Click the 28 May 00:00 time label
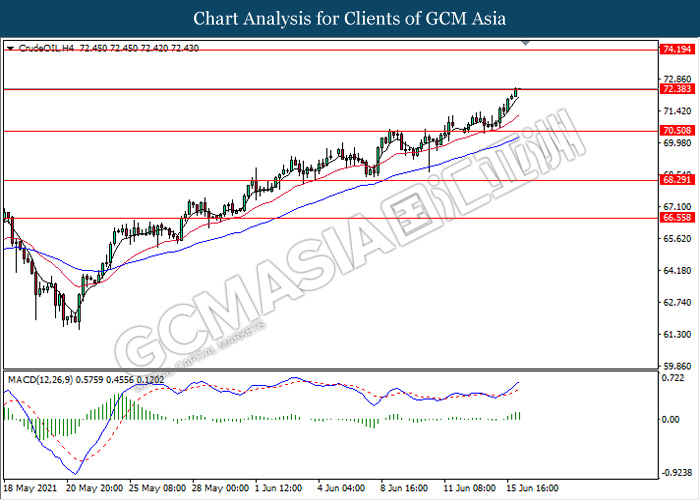Image resolution: width=700 pixels, height=500 pixels. pyautogui.click(x=221, y=488)
